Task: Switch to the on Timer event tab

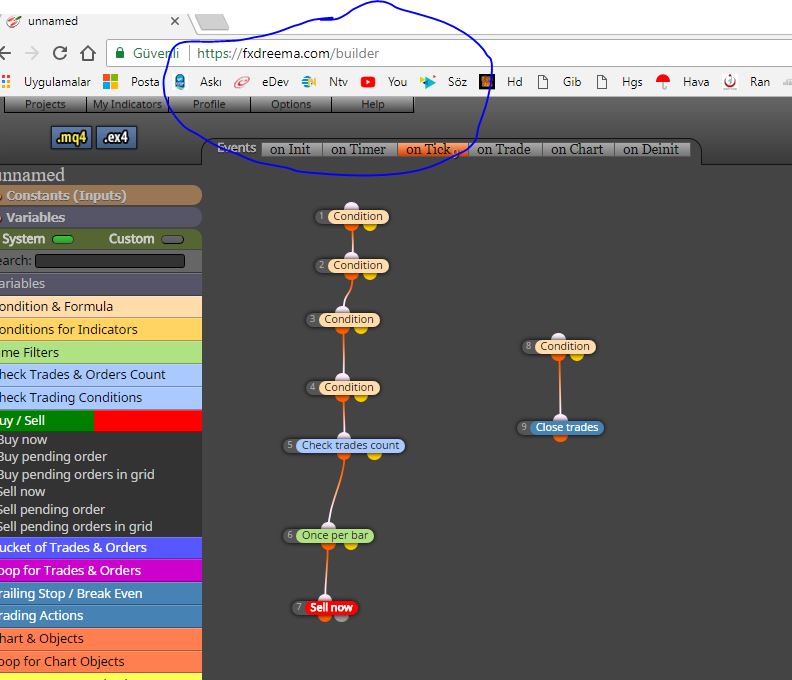Action: [358, 150]
